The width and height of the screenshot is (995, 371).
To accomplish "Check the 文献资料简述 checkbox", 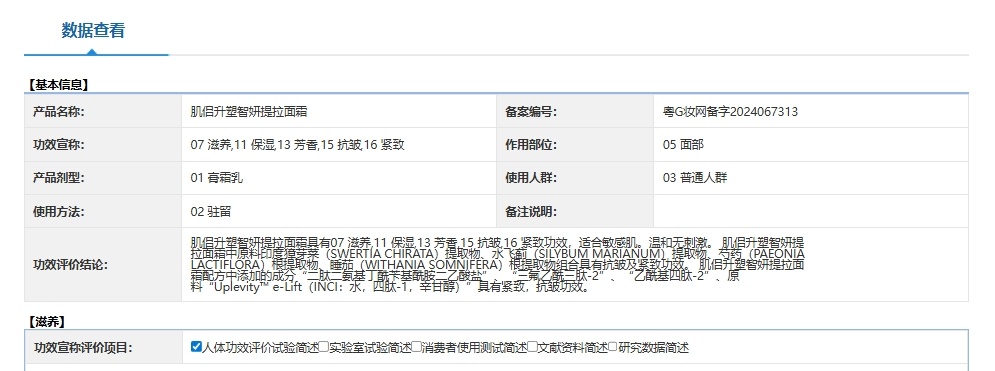I will (x=532, y=347).
